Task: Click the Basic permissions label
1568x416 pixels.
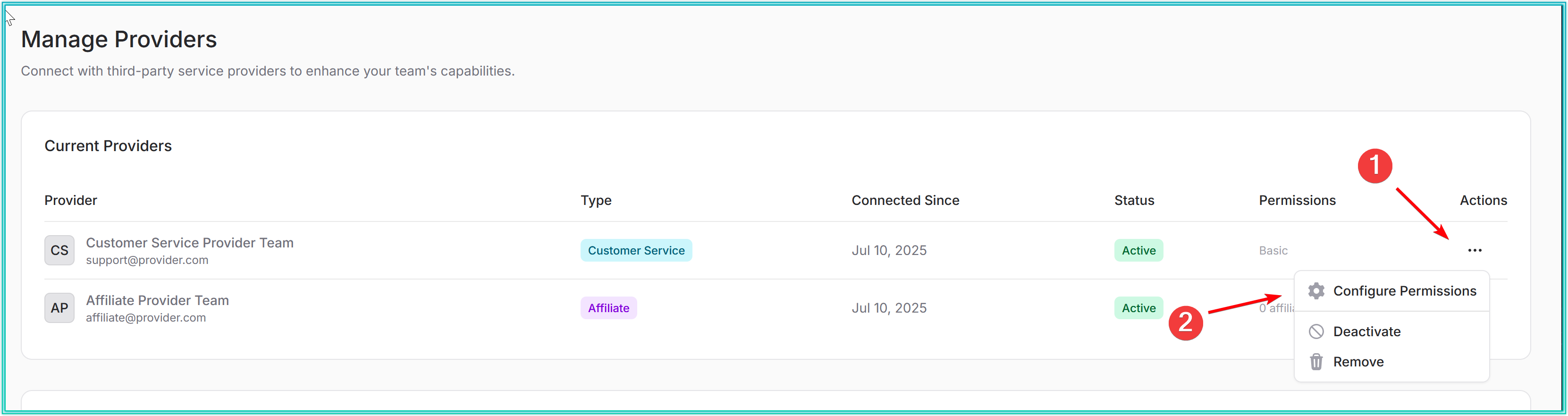Action: tap(1273, 250)
